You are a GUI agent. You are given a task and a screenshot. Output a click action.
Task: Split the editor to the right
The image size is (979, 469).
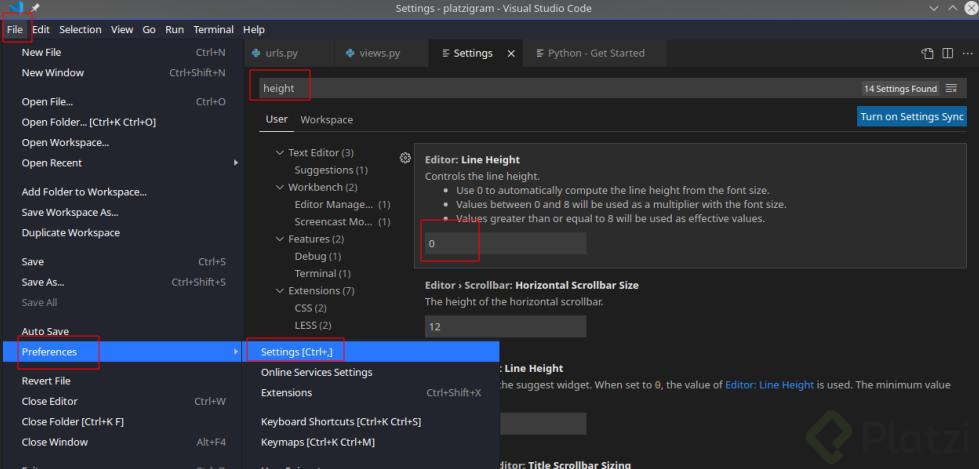948,53
